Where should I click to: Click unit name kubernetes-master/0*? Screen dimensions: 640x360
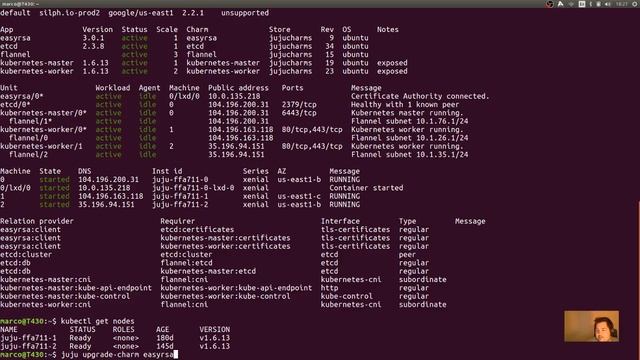click(x=43, y=113)
